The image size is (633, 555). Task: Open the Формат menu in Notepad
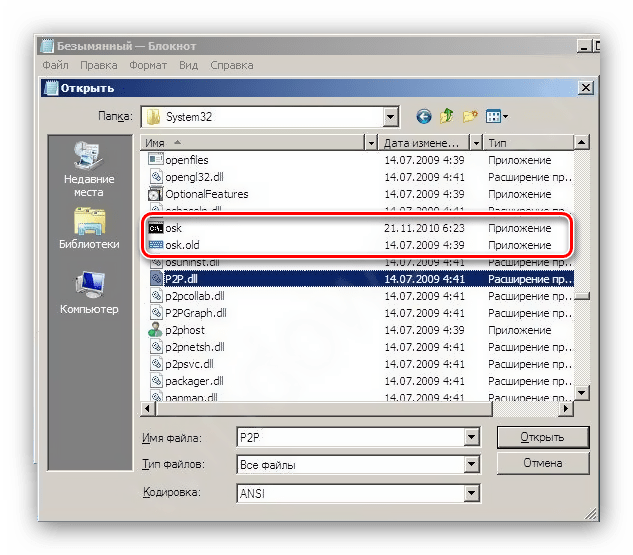148,65
